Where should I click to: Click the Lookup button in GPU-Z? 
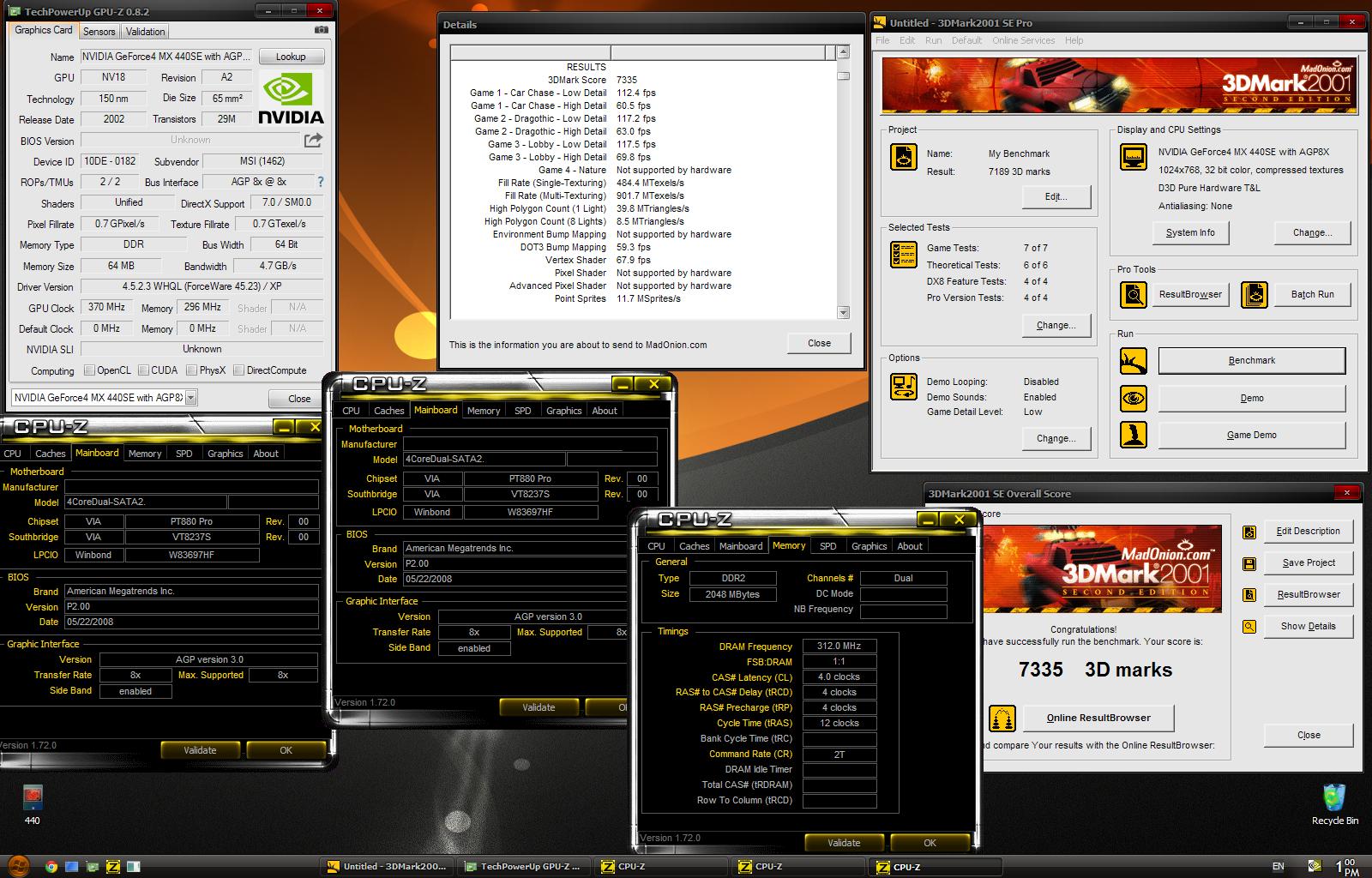[x=291, y=57]
